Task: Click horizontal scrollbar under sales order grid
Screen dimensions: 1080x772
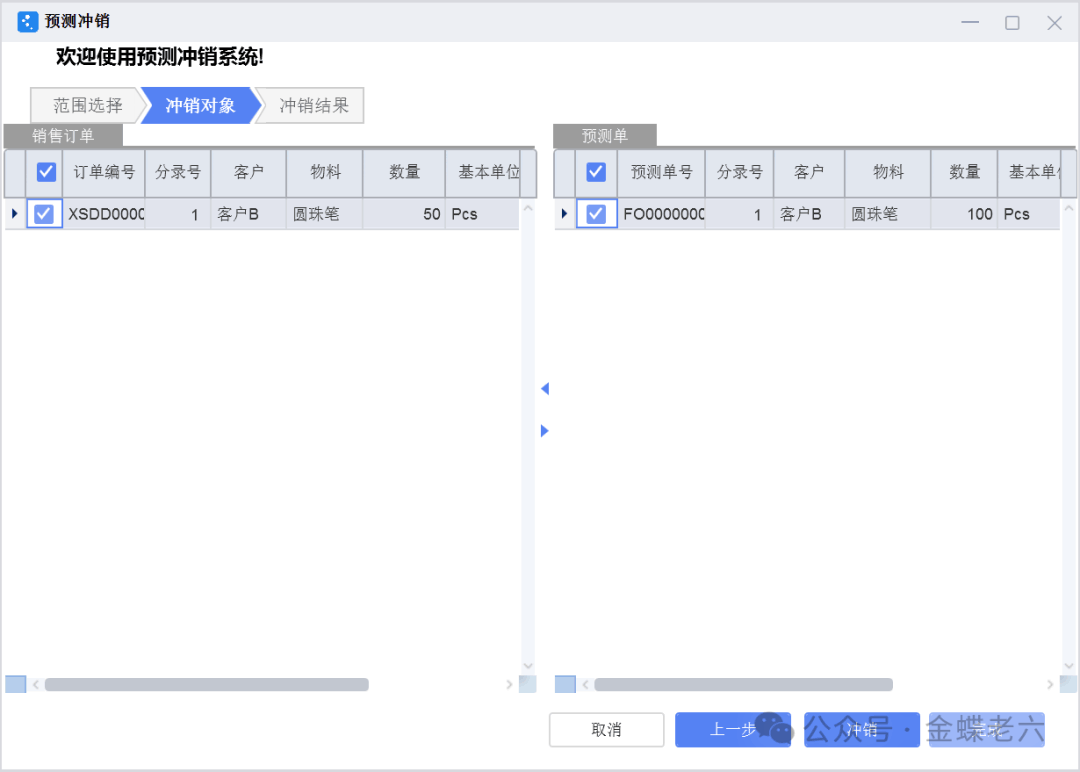Action: (x=206, y=685)
